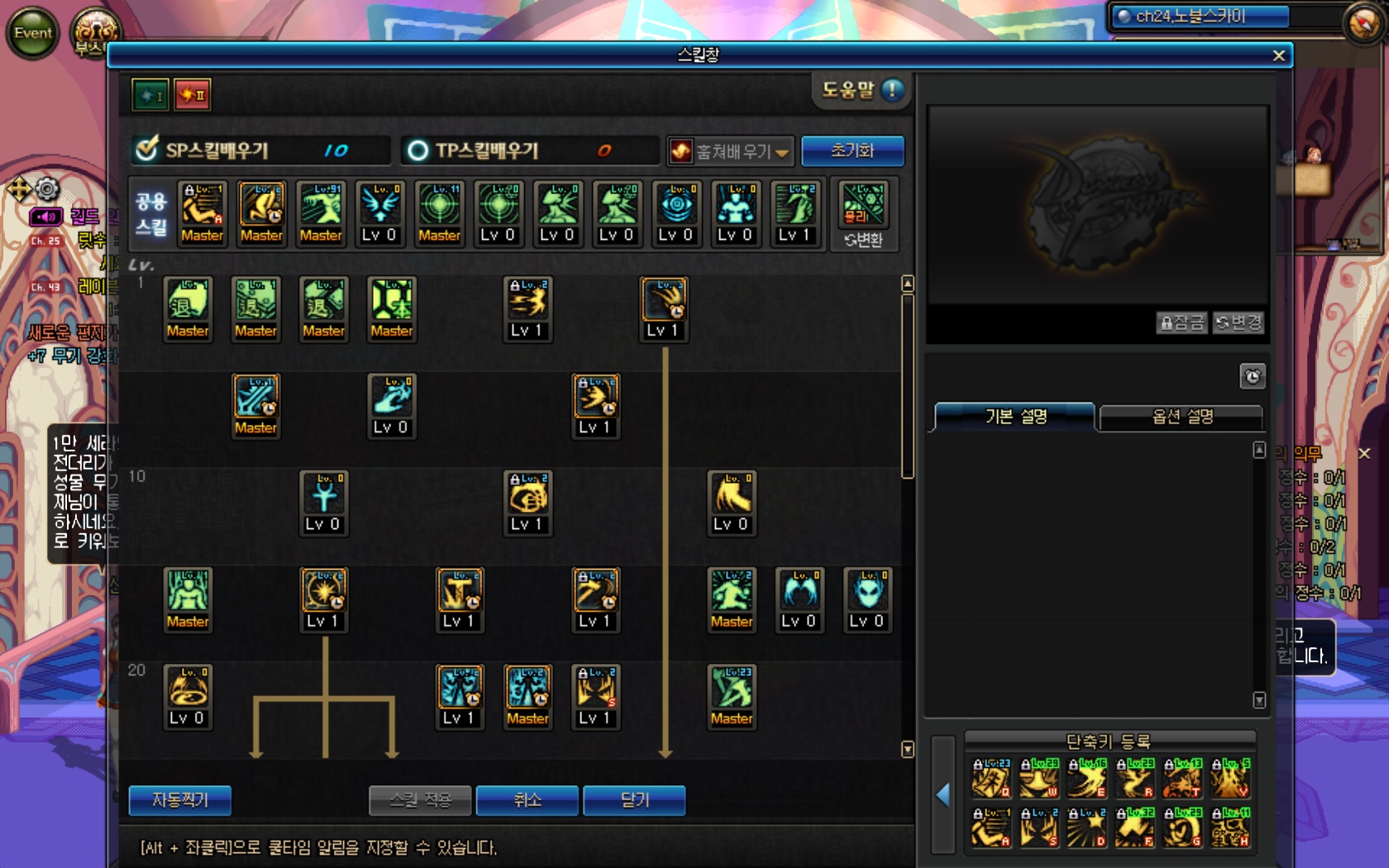
Task: Toggle the 잠금 lock button
Action: [x=1181, y=322]
